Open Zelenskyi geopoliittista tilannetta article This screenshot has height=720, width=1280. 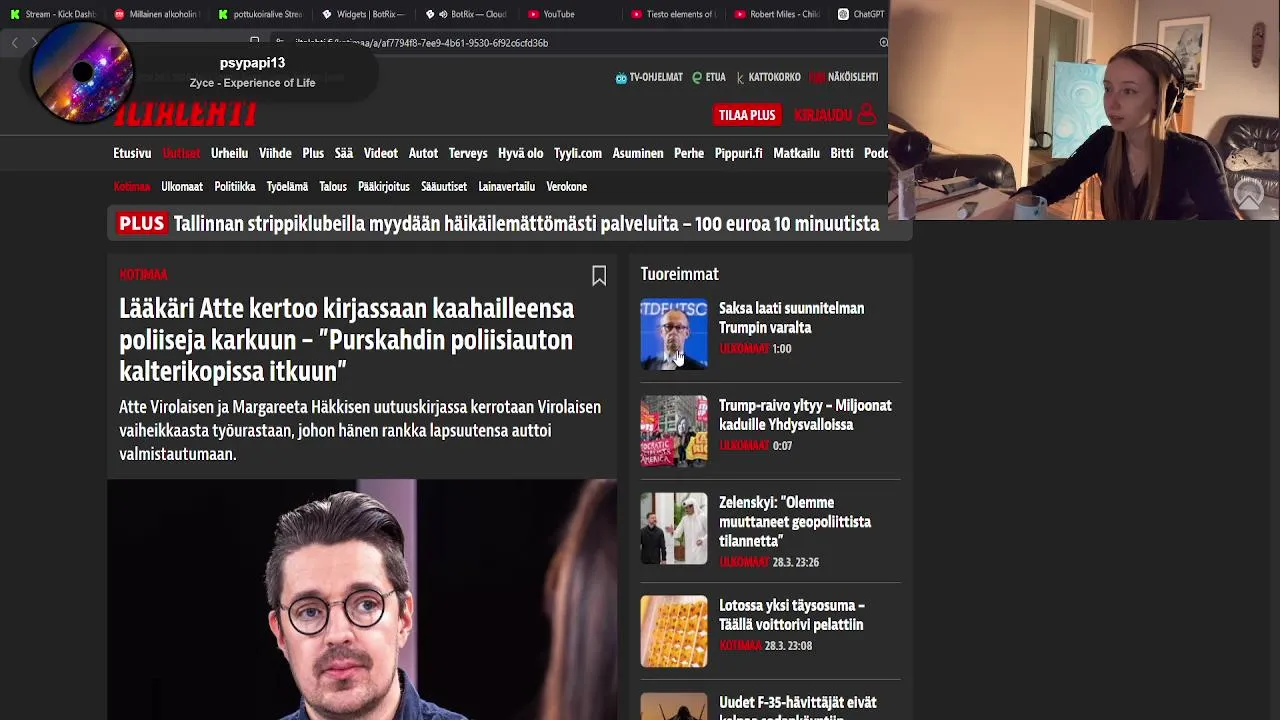point(795,522)
